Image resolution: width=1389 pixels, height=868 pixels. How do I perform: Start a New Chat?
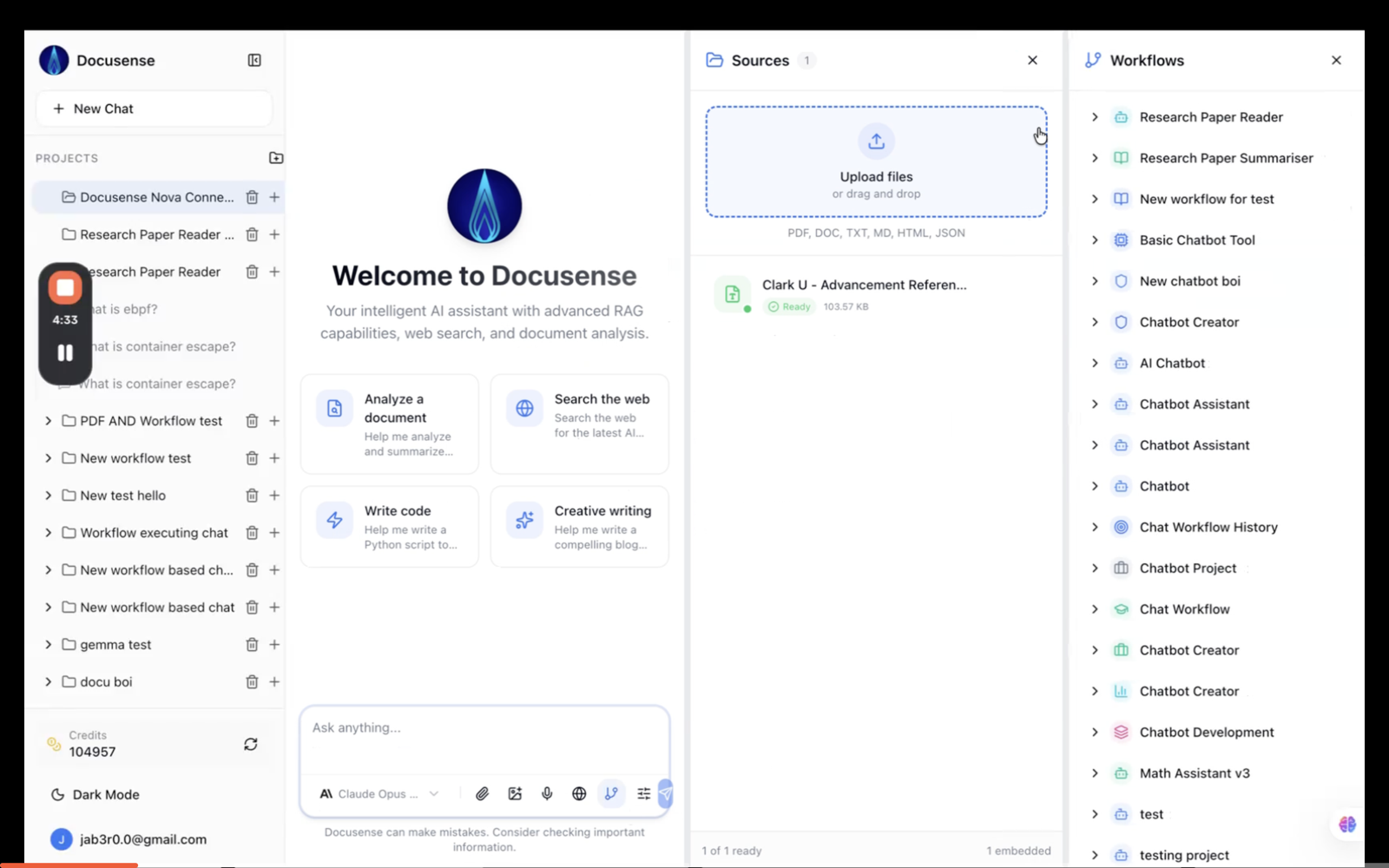155,108
